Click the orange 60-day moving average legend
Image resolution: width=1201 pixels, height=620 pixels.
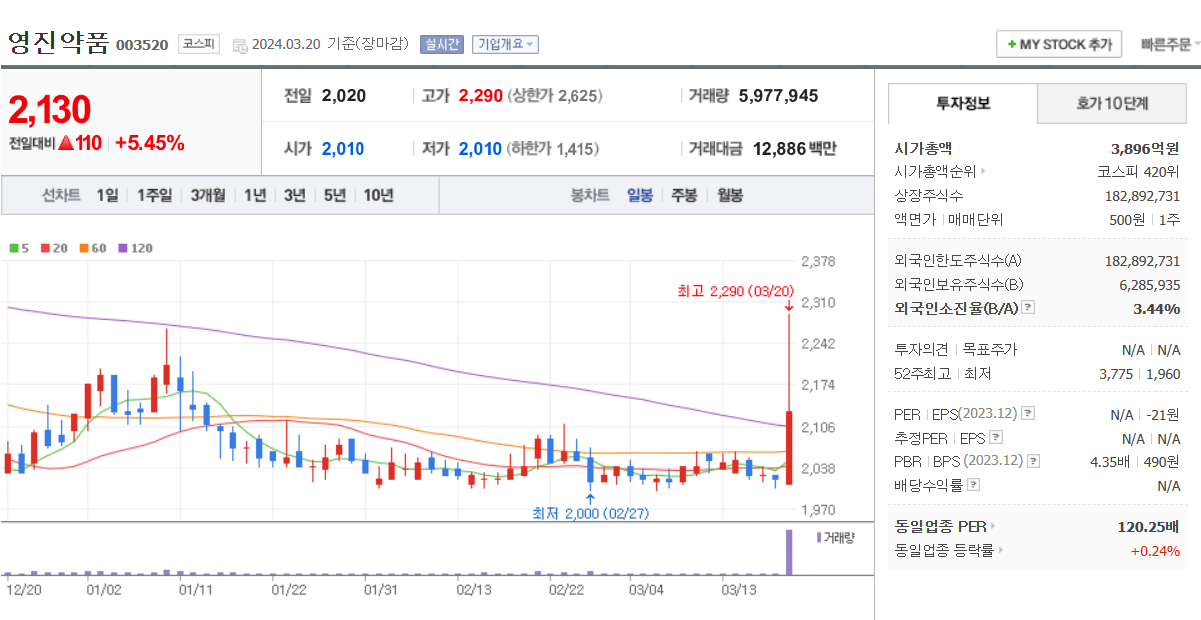coord(93,248)
